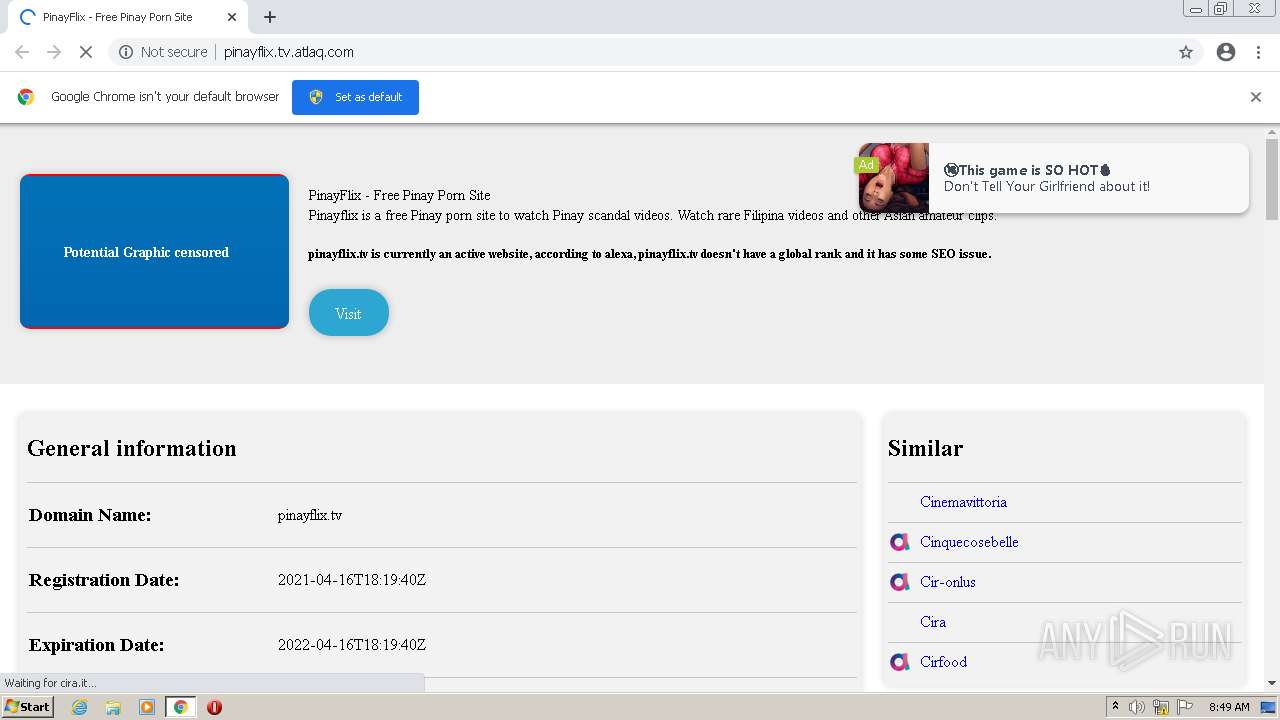Open Internet Explorer from taskbar
The height and width of the screenshot is (720, 1280).
tap(80, 707)
